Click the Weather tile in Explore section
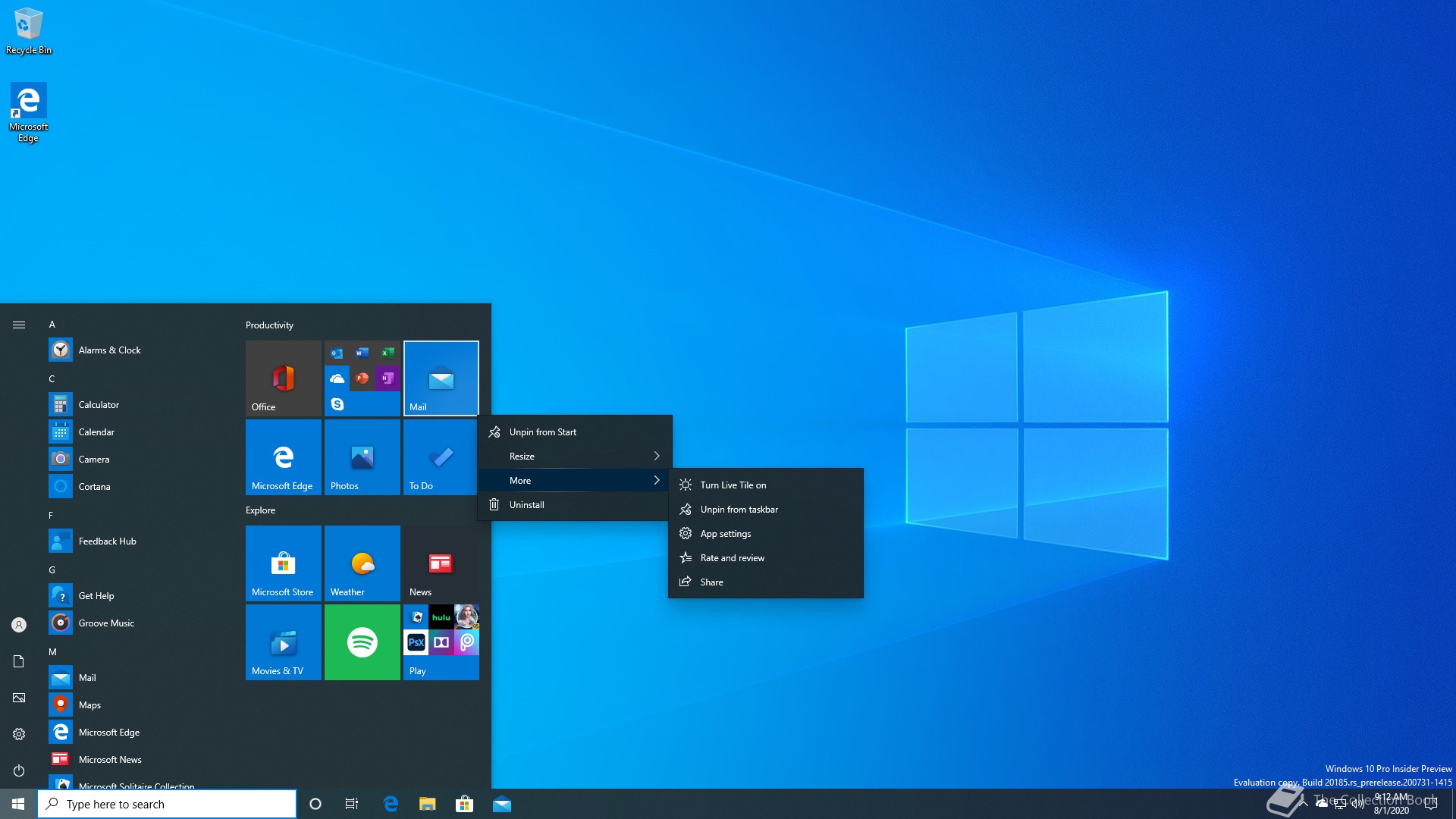Image resolution: width=1456 pixels, height=819 pixels. click(362, 562)
